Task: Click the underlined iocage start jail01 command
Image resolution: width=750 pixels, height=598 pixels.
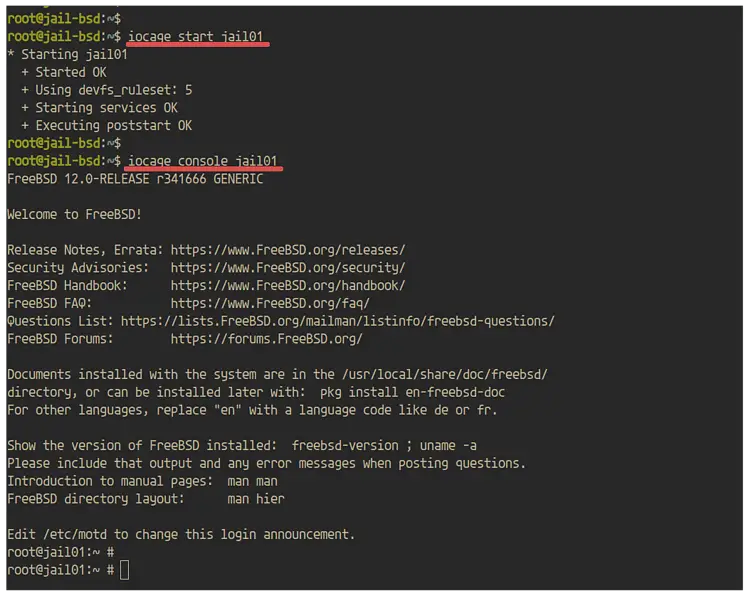Action: tap(196, 37)
